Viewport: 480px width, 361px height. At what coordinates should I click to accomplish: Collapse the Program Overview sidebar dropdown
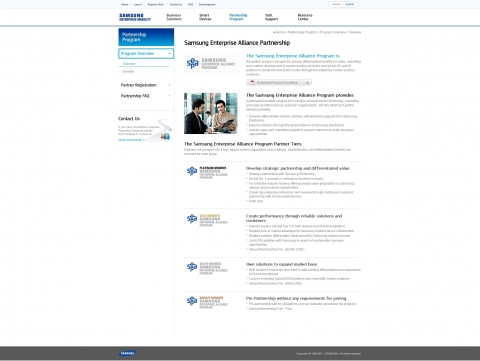[x=169, y=54]
